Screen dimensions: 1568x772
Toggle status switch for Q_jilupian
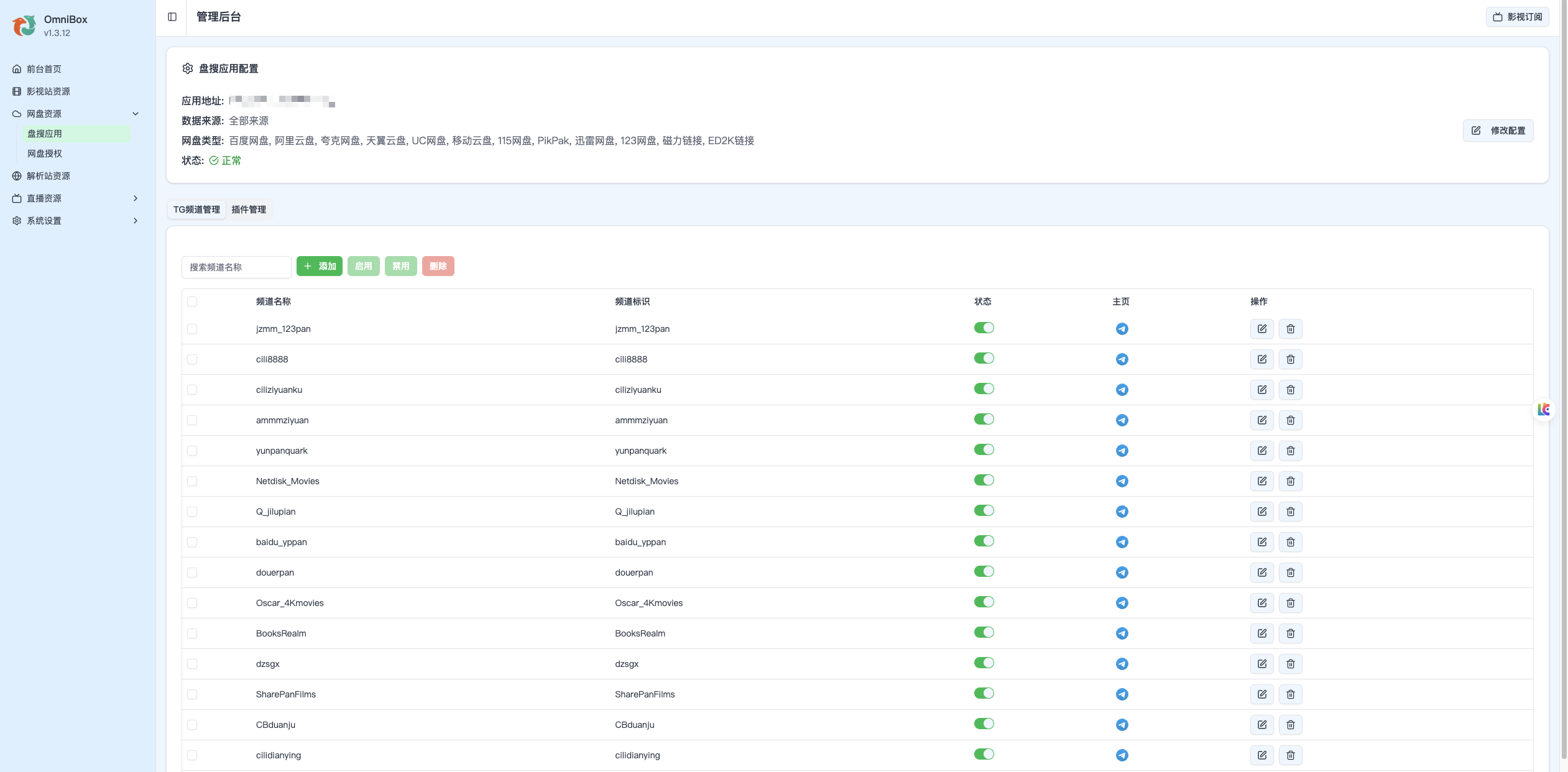click(984, 511)
